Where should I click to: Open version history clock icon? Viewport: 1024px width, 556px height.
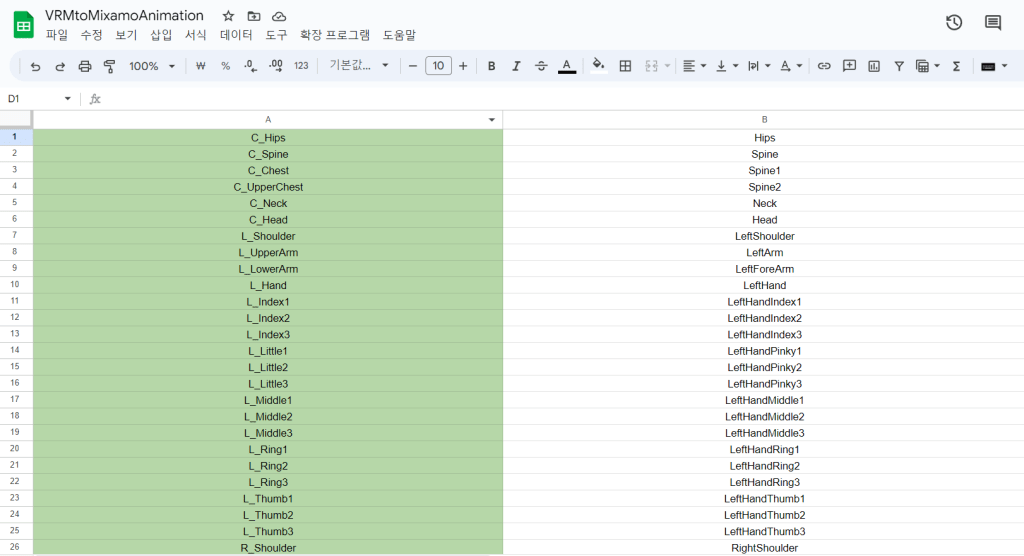[954, 22]
